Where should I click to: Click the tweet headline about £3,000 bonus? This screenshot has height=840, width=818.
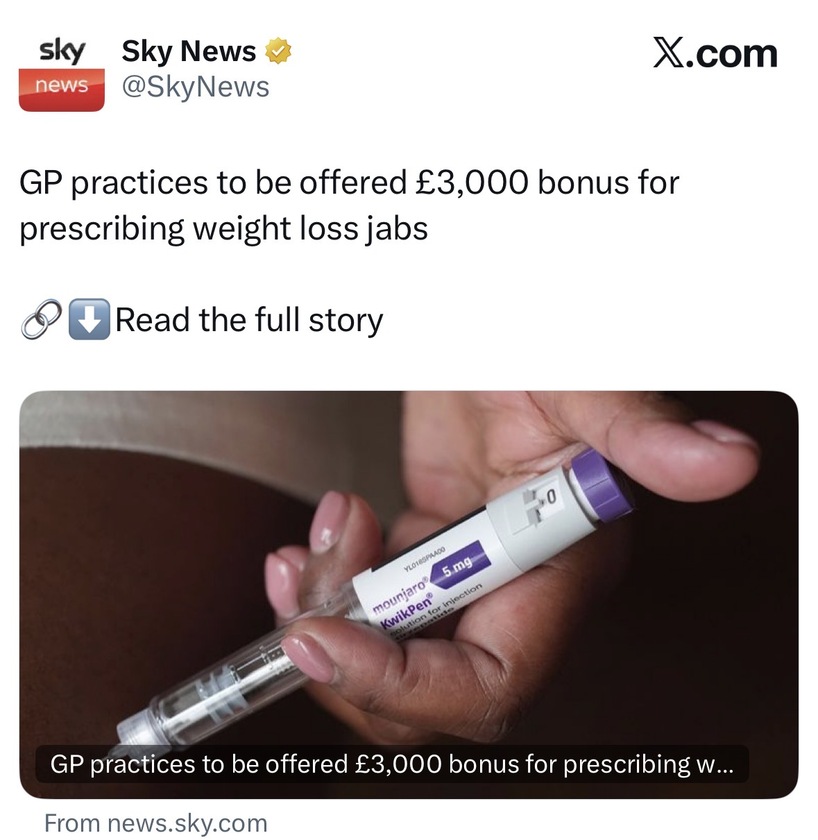point(349,205)
